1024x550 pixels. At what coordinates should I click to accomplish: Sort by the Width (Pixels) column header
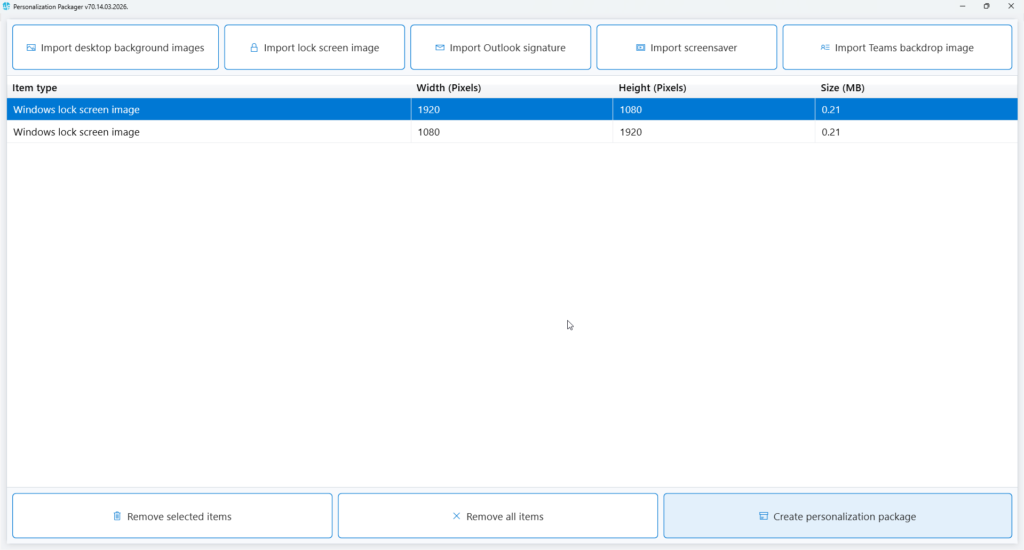click(x=449, y=88)
